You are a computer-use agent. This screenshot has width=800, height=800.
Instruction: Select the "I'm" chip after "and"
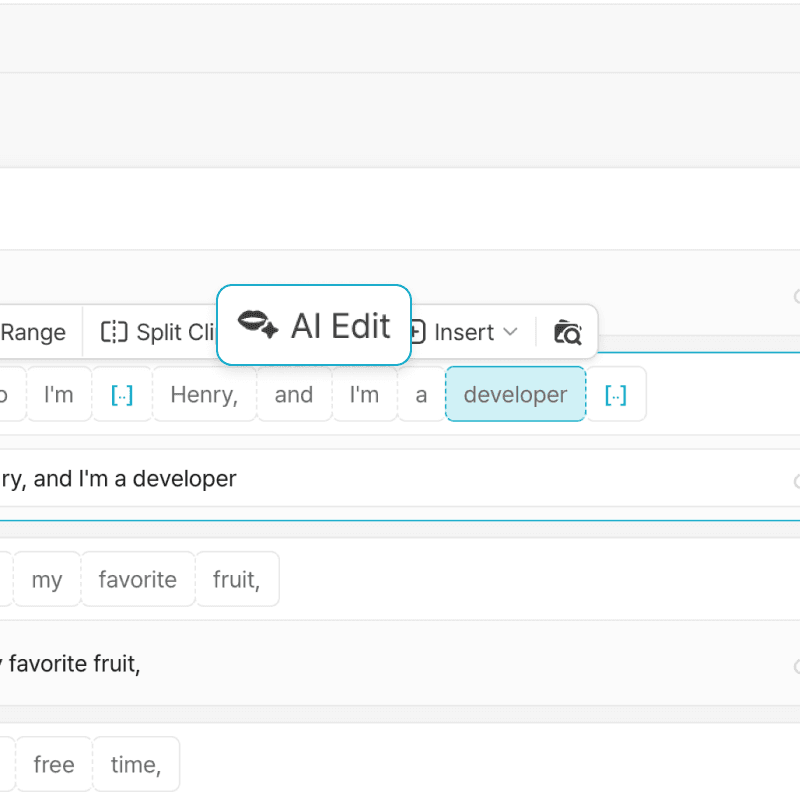pos(364,395)
